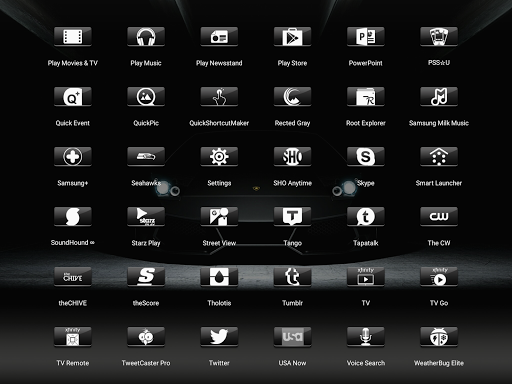Image resolution: width=512 pixels, height=384 pixels.
Task: Click the 'Tumblr' text label
Action: pos(292,303)
